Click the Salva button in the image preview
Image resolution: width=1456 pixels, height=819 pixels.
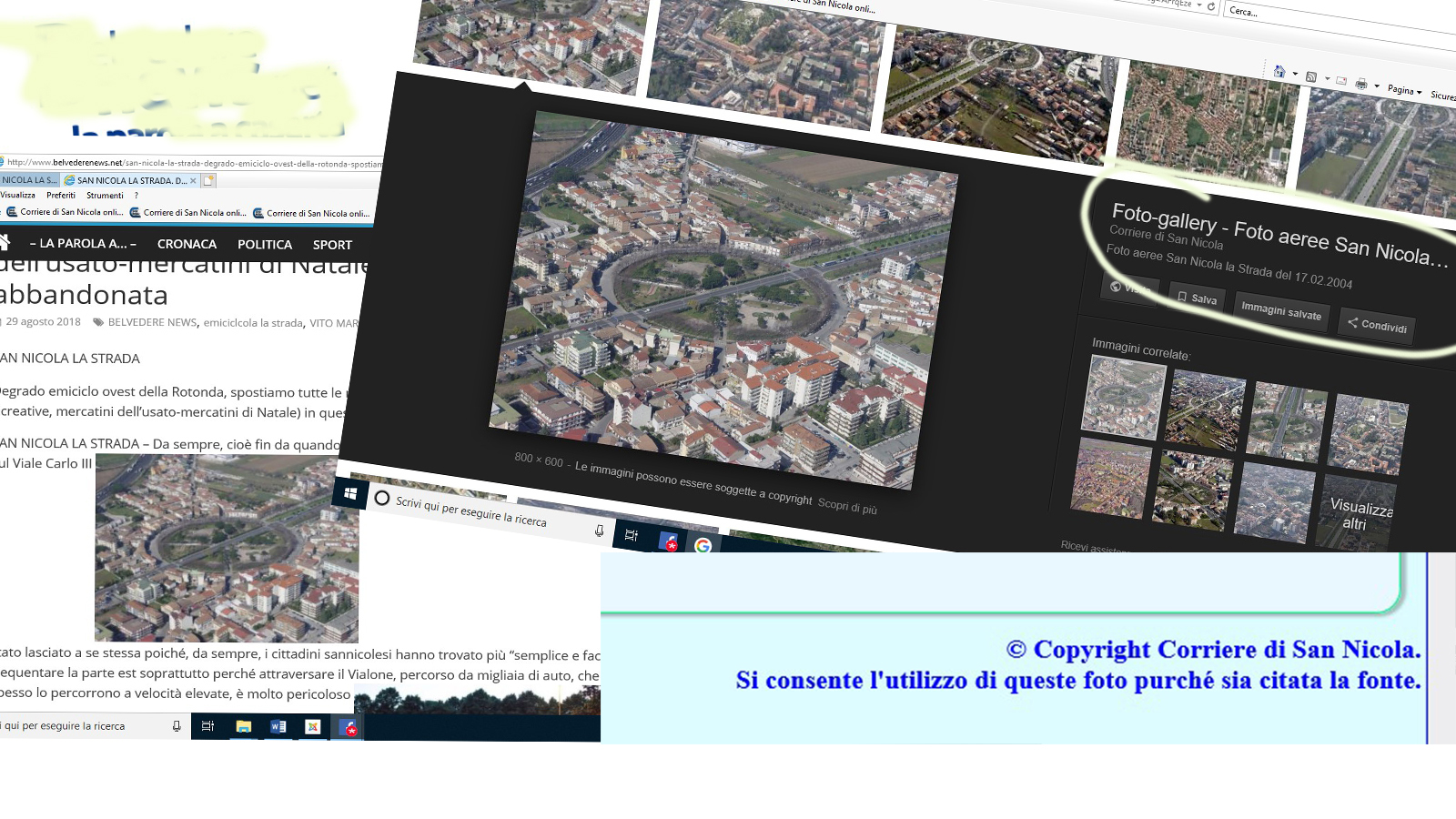point(1197,298)
